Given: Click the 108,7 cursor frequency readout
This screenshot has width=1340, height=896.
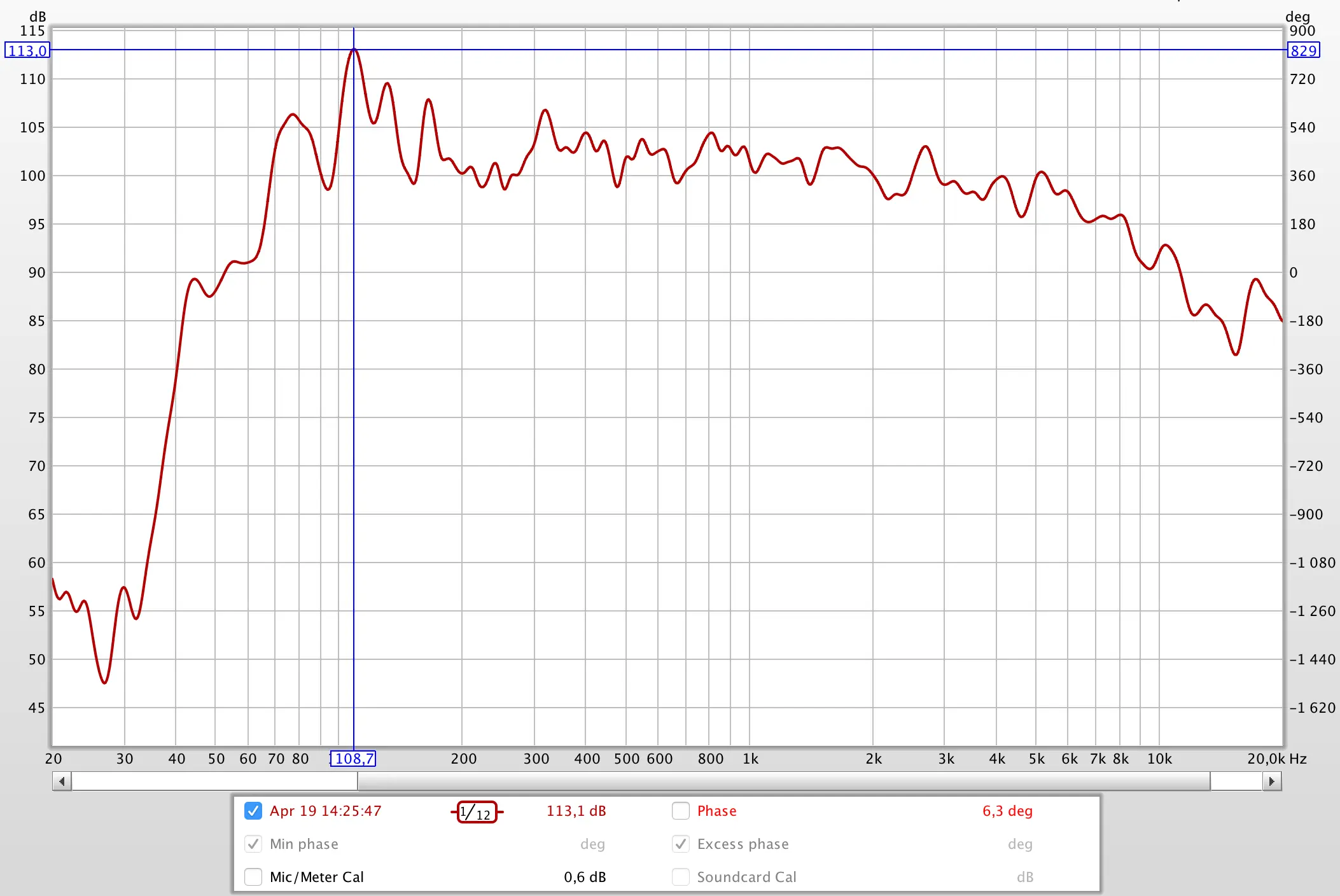Looking at the screenshot, I should [353, 759].
